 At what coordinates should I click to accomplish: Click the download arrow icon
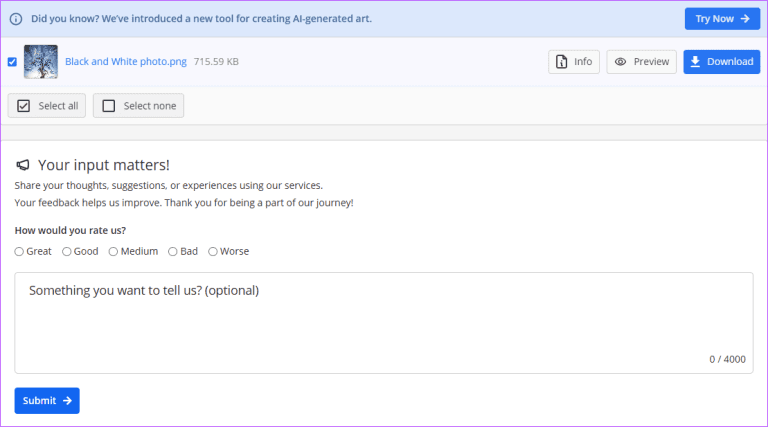click(x=695, y=62)
